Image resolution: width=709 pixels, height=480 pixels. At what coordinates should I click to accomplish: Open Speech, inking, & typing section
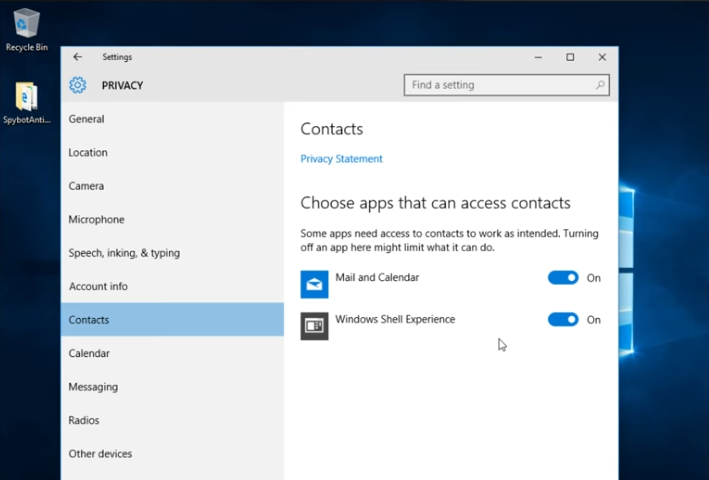(172, 253)
